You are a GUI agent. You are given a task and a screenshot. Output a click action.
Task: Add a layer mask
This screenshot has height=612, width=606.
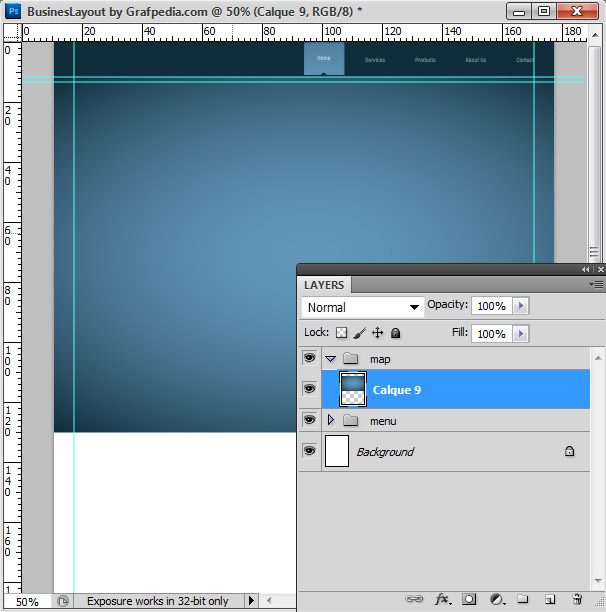click(x=469, y=599)
